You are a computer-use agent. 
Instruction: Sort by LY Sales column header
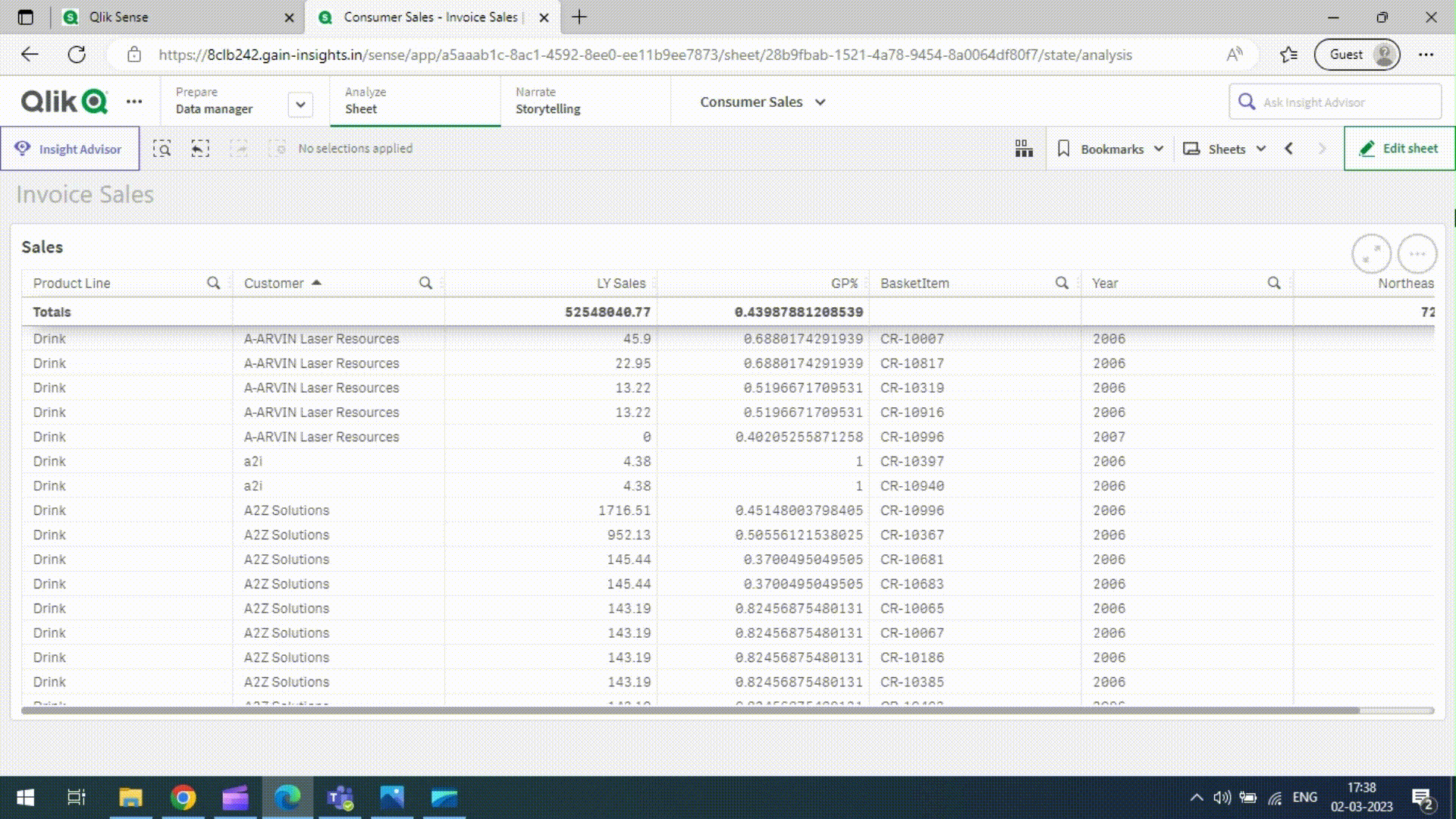621,283
